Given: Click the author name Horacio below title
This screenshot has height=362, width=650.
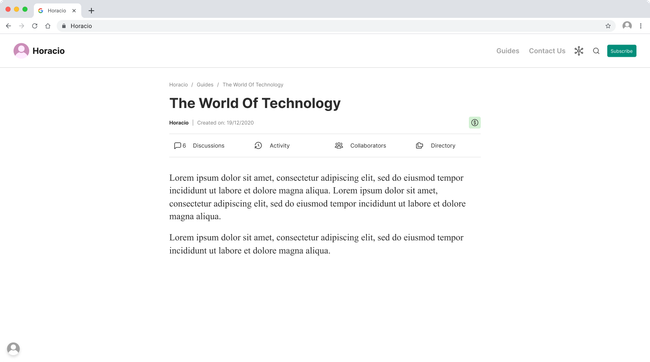Looking at the screenshot, I should pyautogui.click(x=179, y=123).
